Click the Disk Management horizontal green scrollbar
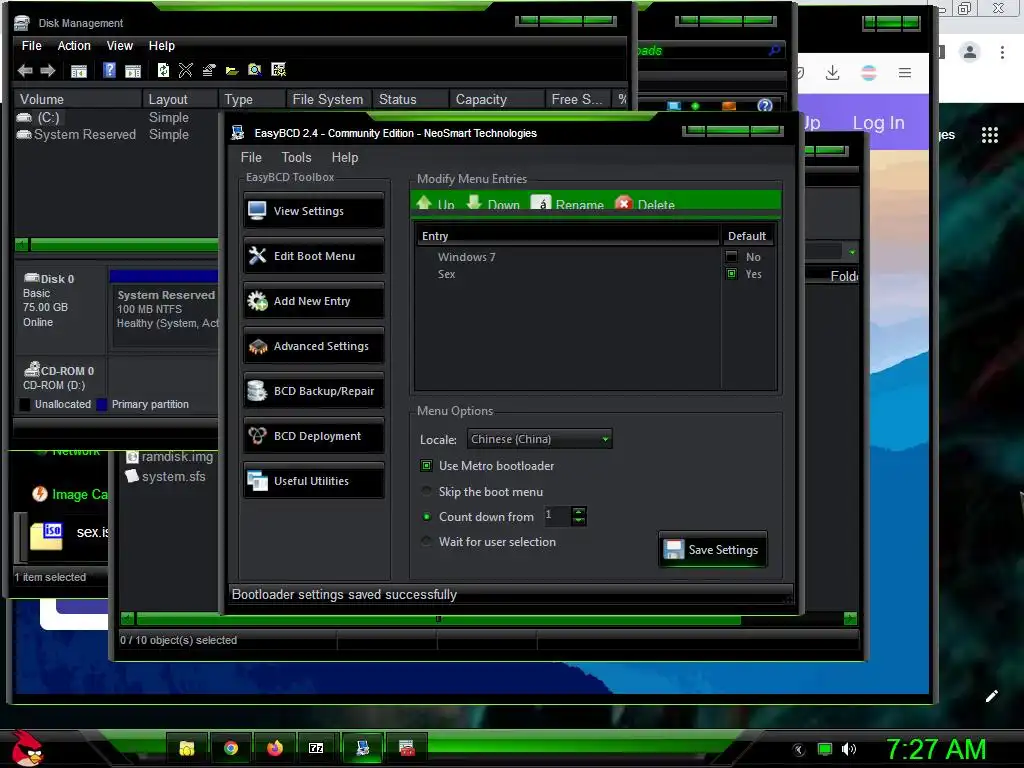 (x=124, y=245)
